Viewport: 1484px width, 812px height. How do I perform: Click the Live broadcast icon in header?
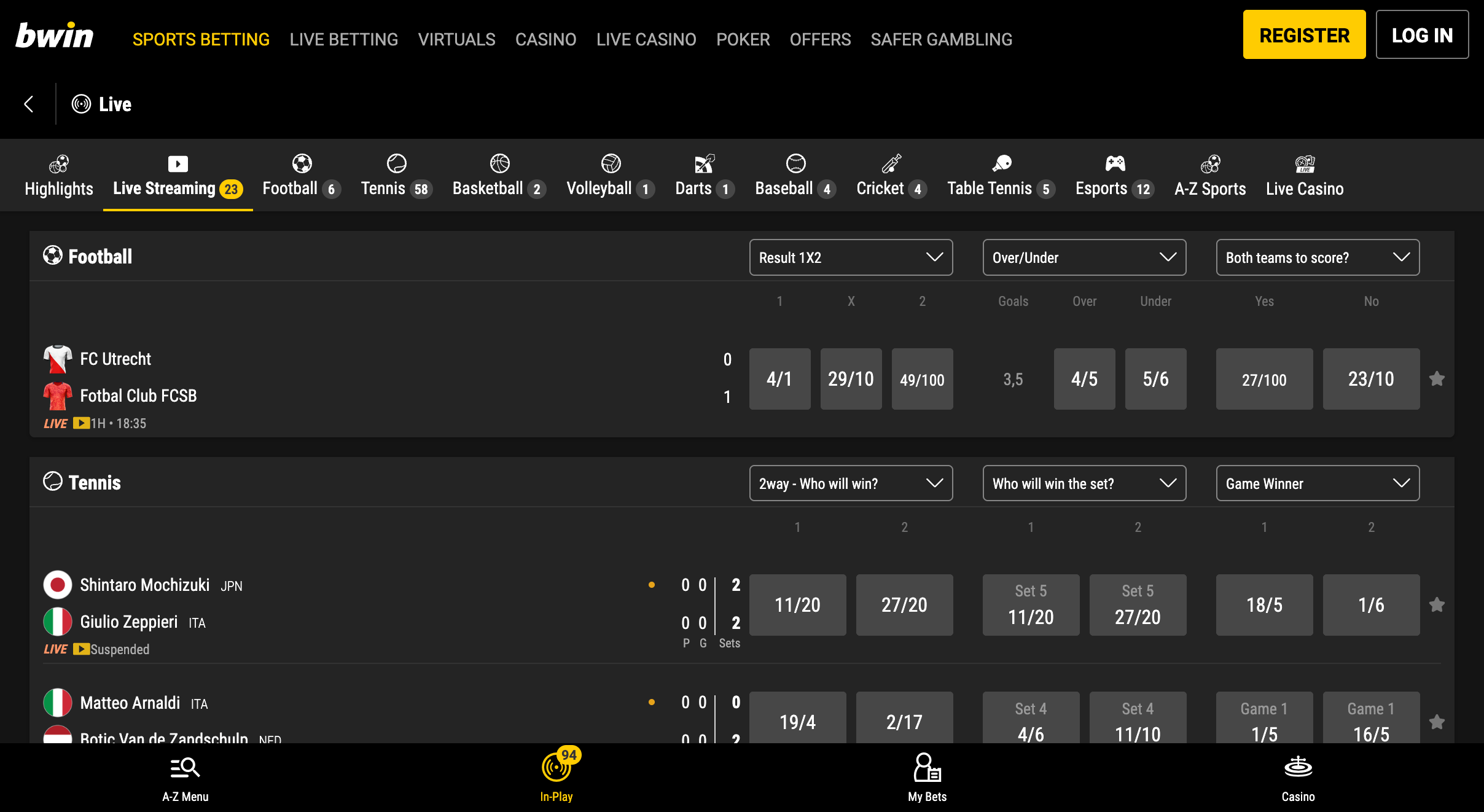(81, 104)
